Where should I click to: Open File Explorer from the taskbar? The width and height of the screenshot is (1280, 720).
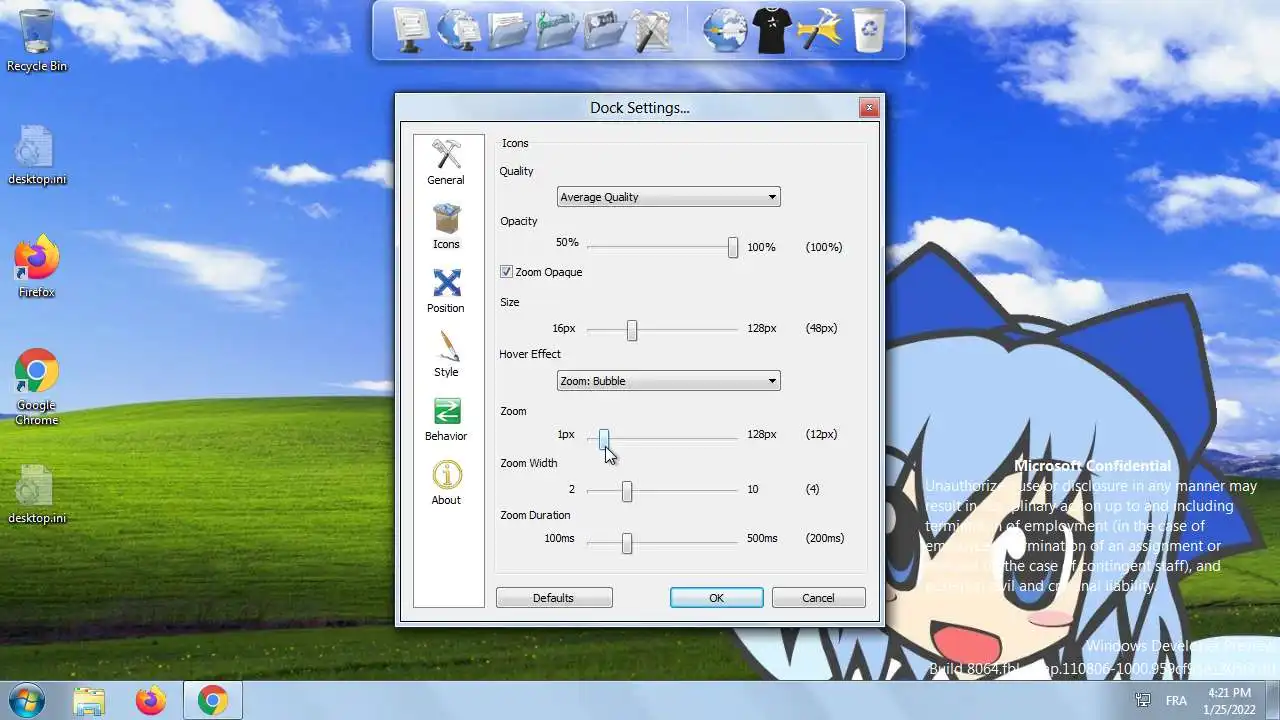click(x=89, y=701)
